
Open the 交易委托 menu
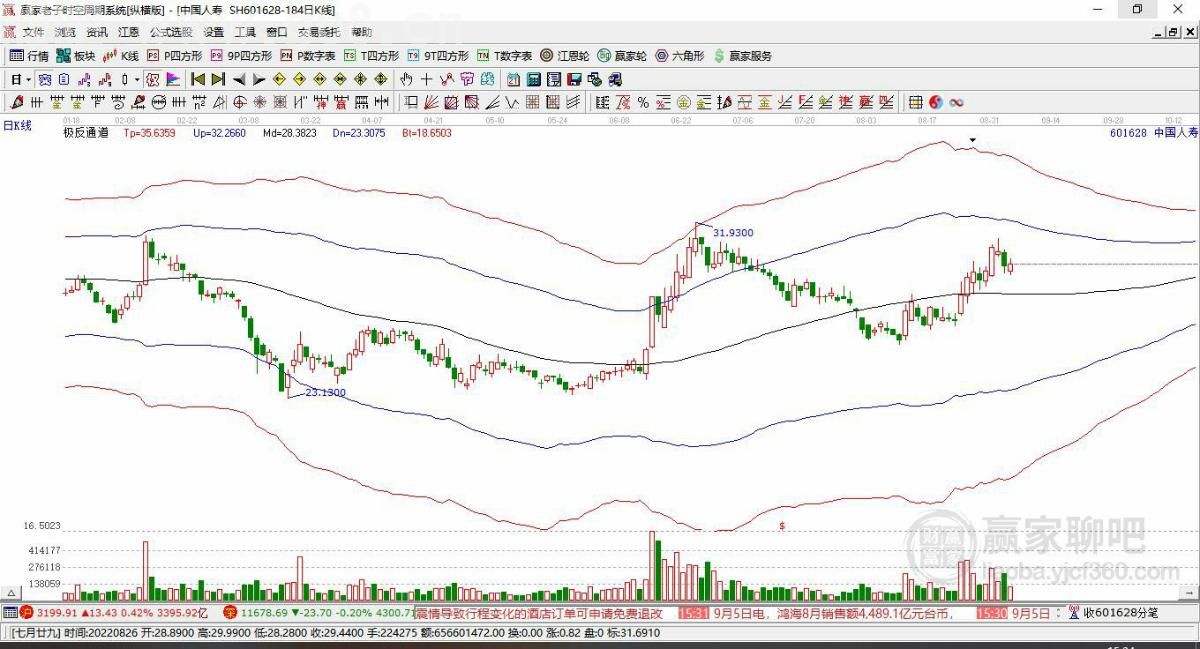[x=318, y=32]
